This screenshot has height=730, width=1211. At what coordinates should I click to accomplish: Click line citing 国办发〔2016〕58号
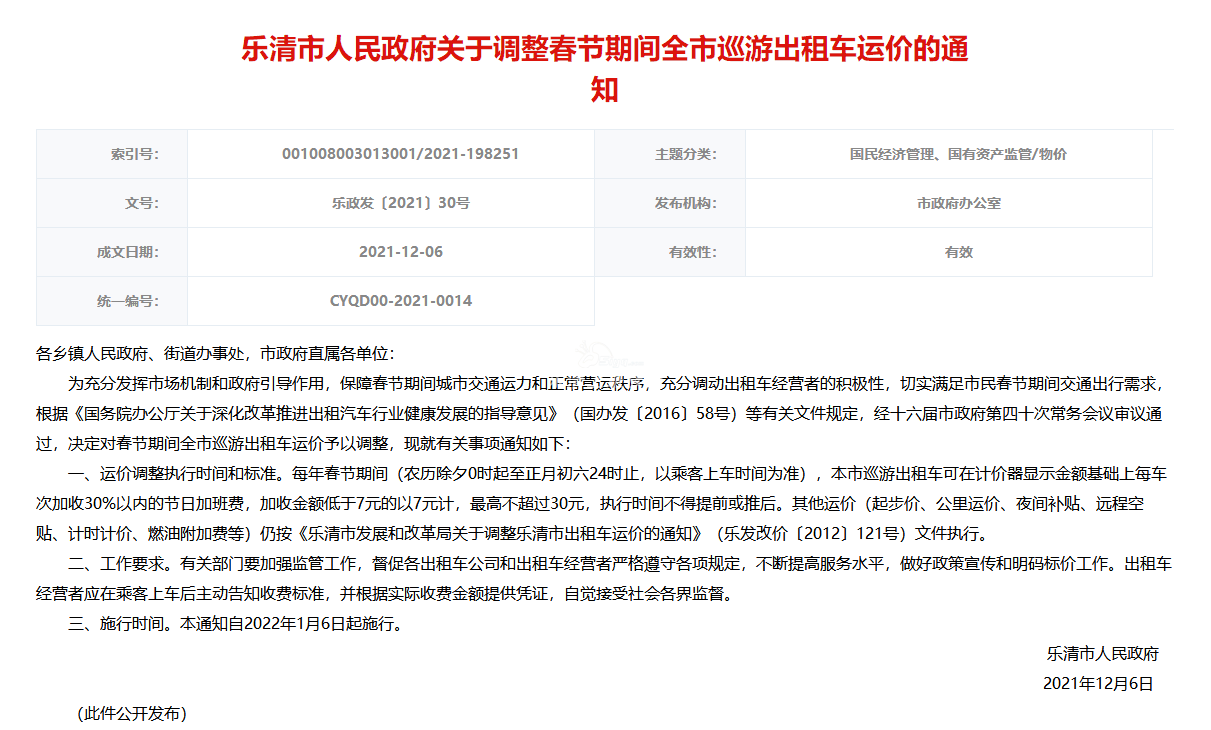click(x=599, y=413)
